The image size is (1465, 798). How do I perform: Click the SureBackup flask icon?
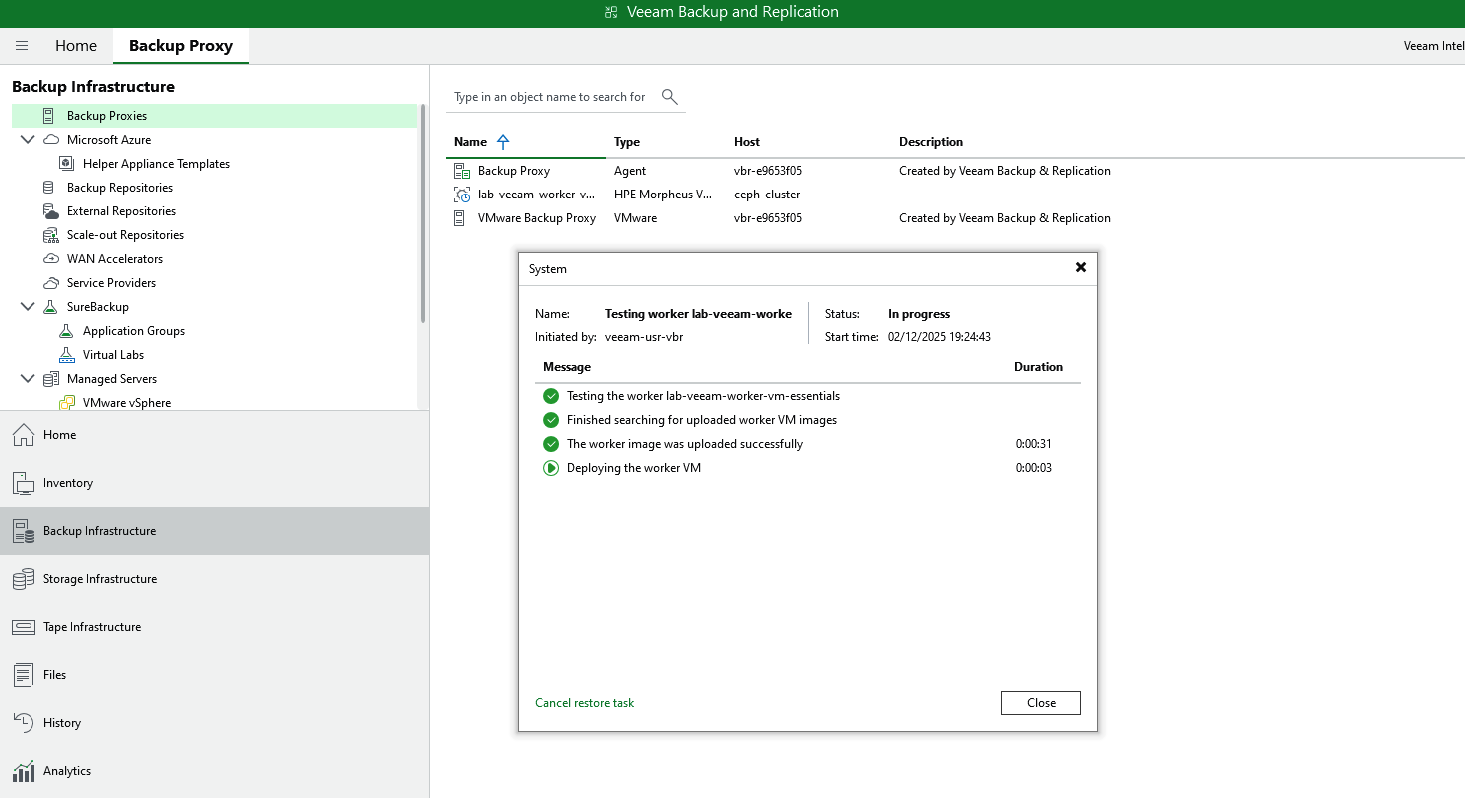point(51,307)
